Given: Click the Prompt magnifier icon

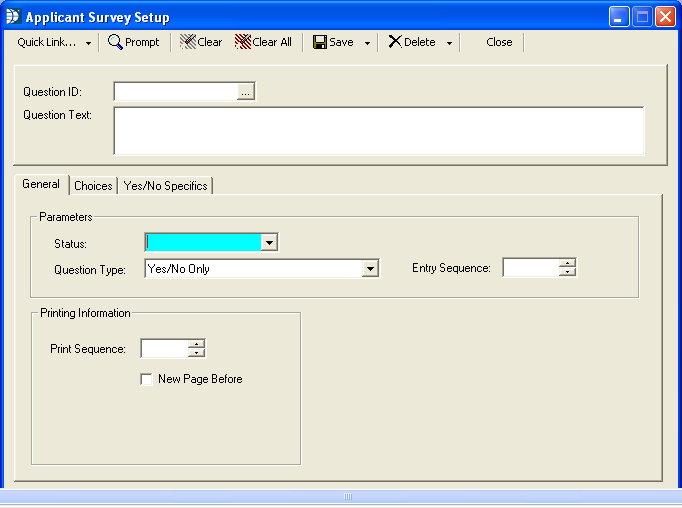Looking at the screenshot, I should [115, 42].
